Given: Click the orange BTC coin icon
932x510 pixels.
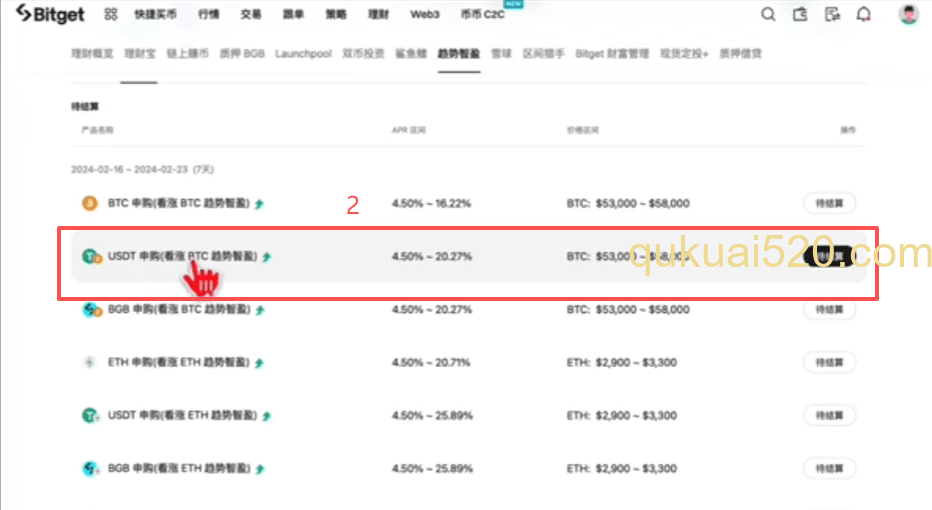Looking at the screenshot, I should 90,203.
